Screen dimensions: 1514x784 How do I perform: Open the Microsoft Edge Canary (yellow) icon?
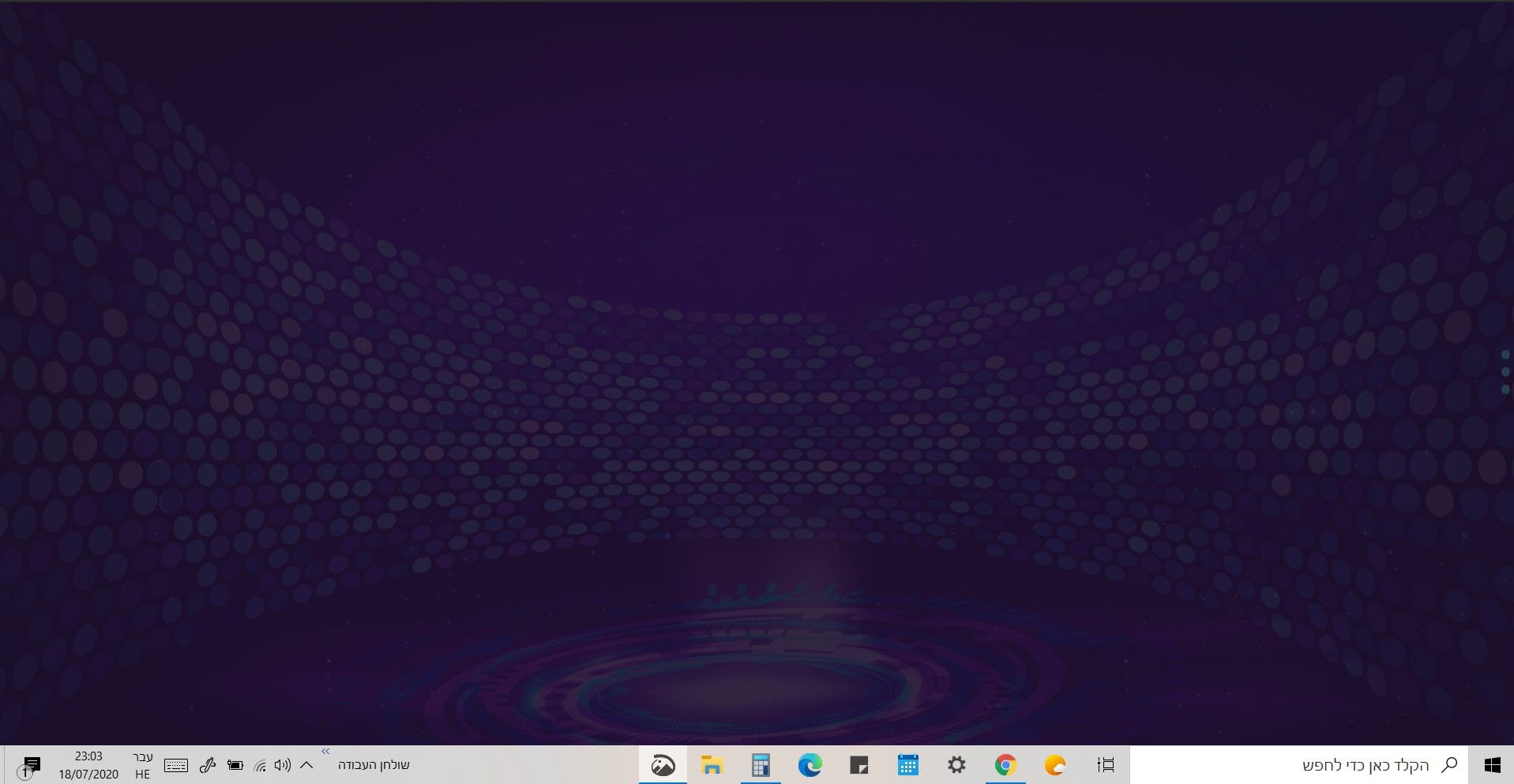coord(1054,764)
